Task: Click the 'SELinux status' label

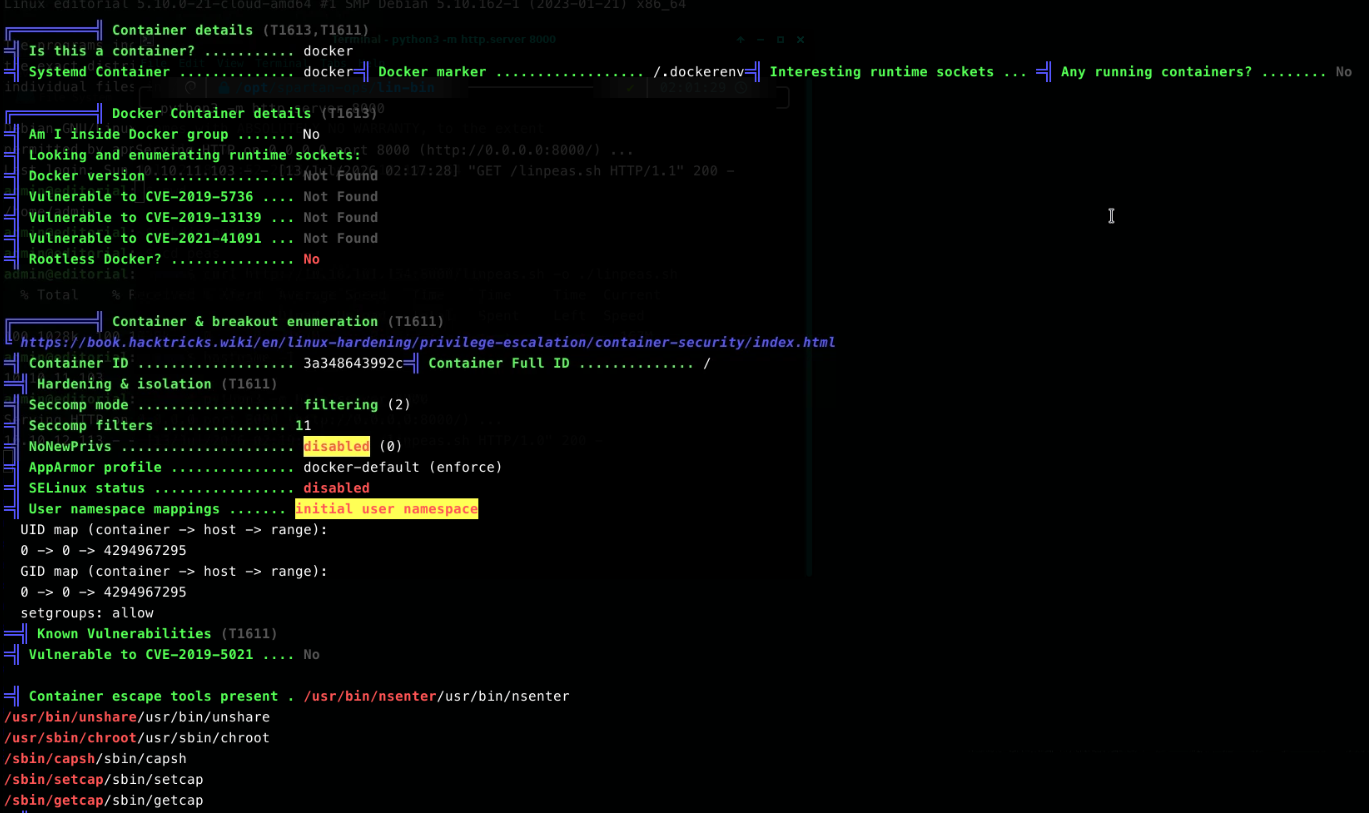Action: pyautogui.click(x=86, y=488)
